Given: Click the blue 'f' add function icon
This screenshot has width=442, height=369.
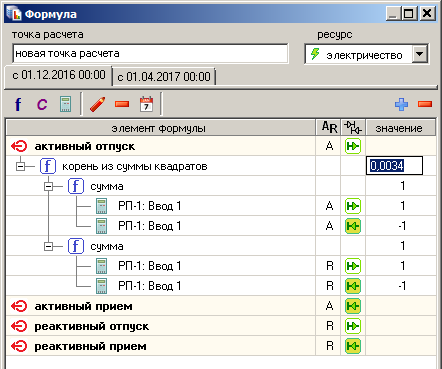Looking at the screenshot, I should 18,105.
